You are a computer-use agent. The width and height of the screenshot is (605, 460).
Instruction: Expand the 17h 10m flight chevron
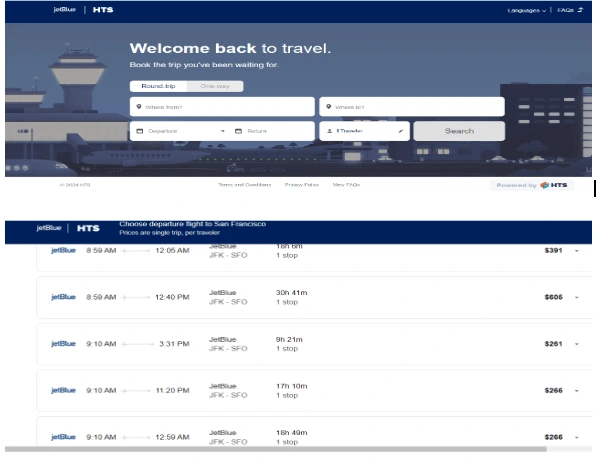pos(577,391)
